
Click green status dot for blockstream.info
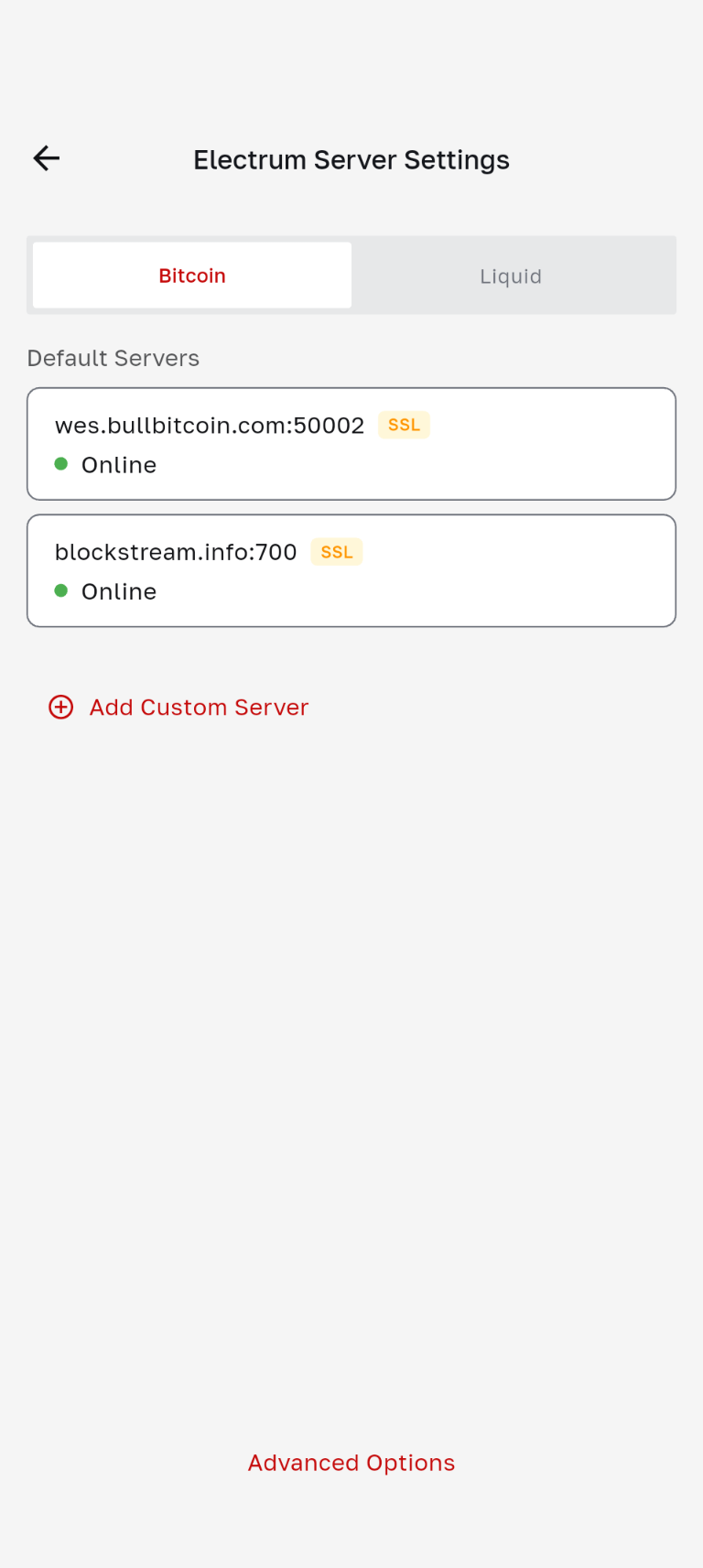click(61, 590)
